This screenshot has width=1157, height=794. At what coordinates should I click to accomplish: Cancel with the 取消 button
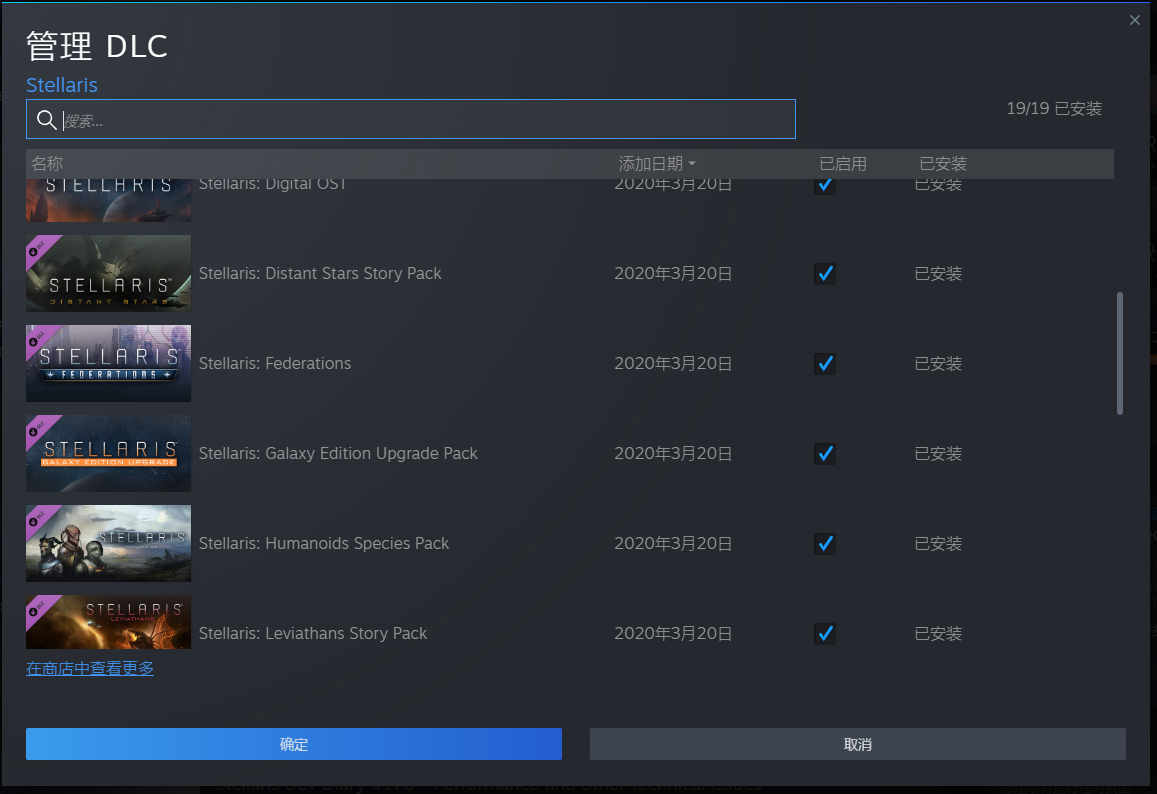(857, 744)
